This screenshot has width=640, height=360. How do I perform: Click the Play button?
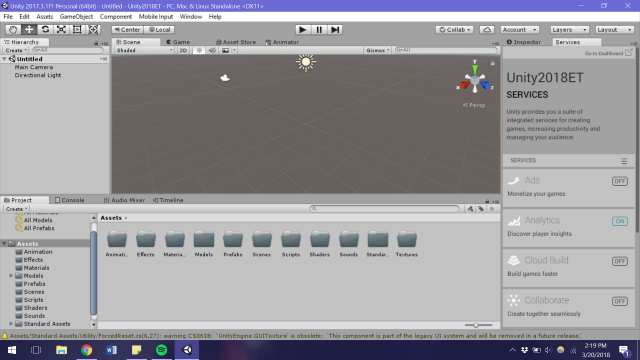302,30
